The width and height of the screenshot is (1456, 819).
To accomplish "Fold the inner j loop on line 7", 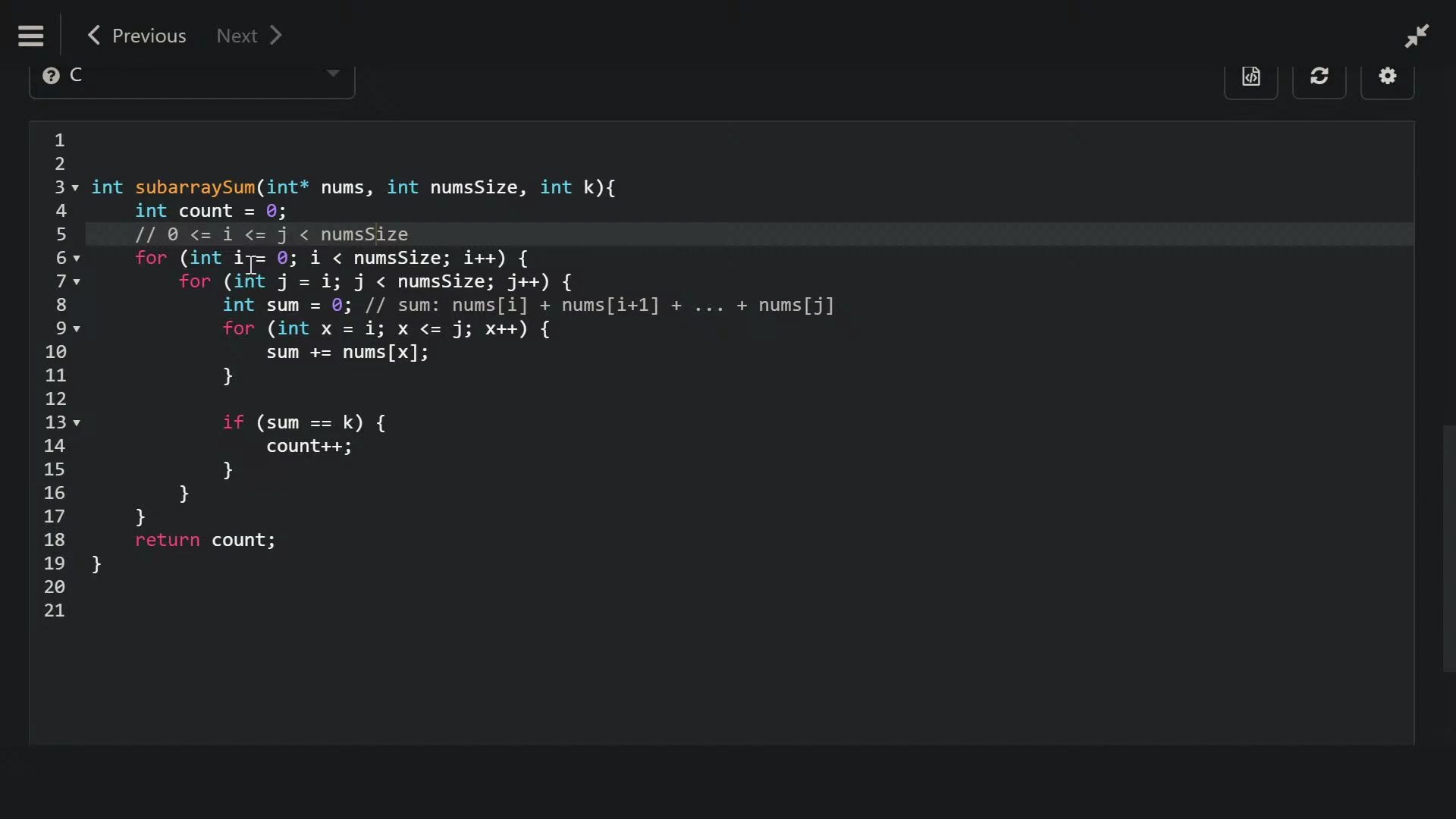I will (x=77, y=282).
